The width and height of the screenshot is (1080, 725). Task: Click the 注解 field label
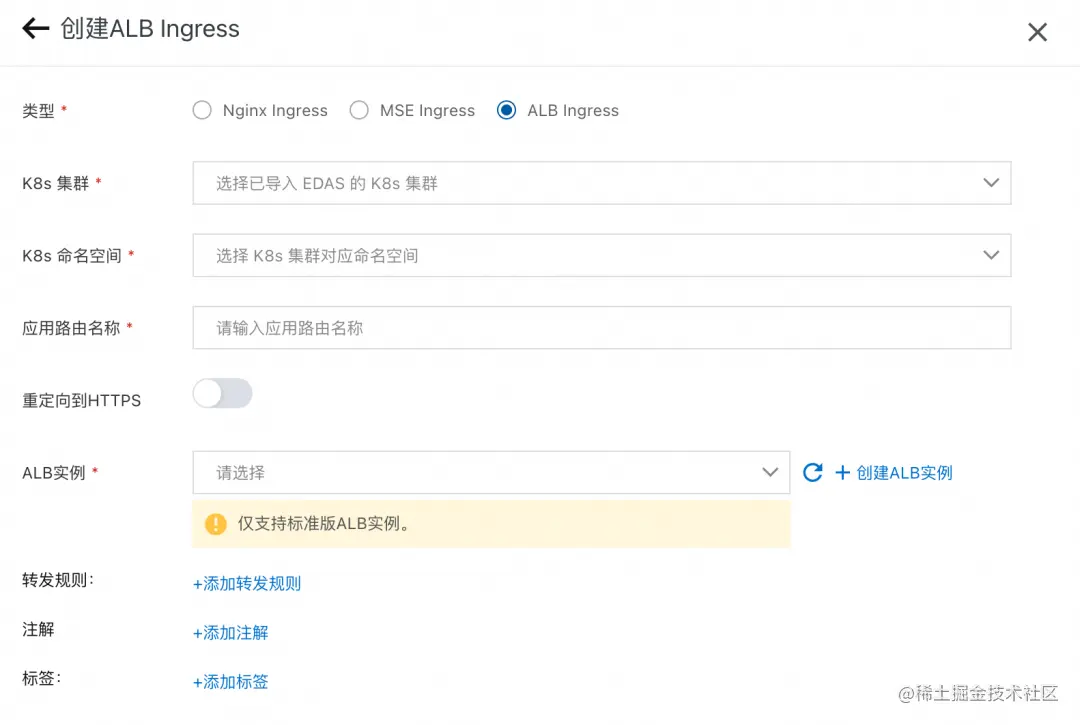coord(38,629)
